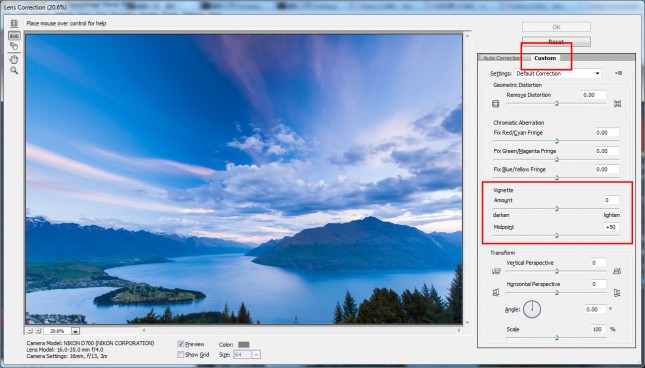Switch to the Custom tab
The width and height of the screenshot is (645, 368).
tap(545, 58)
